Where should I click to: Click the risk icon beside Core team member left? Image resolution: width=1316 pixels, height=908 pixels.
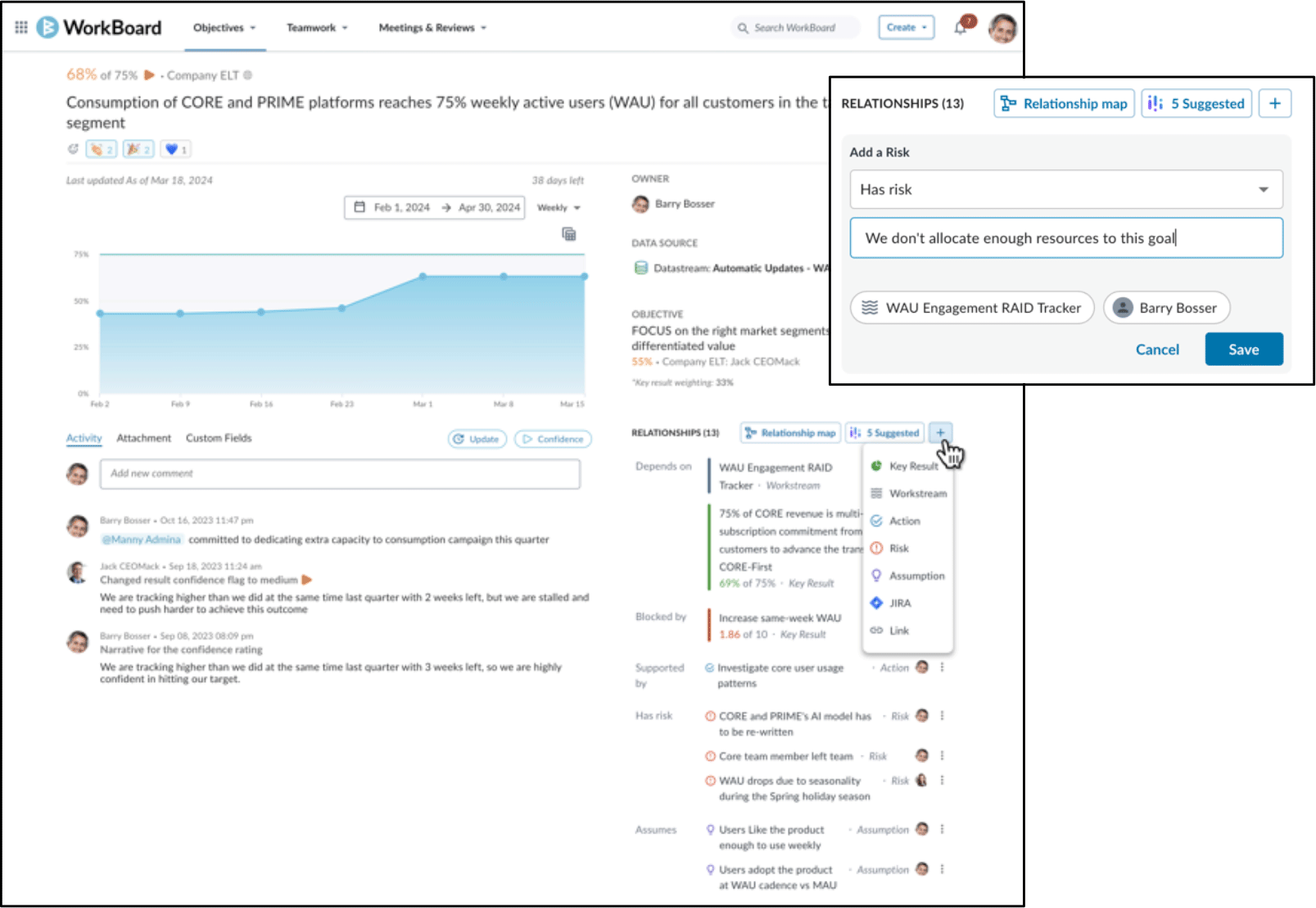(x=710, y=756)
